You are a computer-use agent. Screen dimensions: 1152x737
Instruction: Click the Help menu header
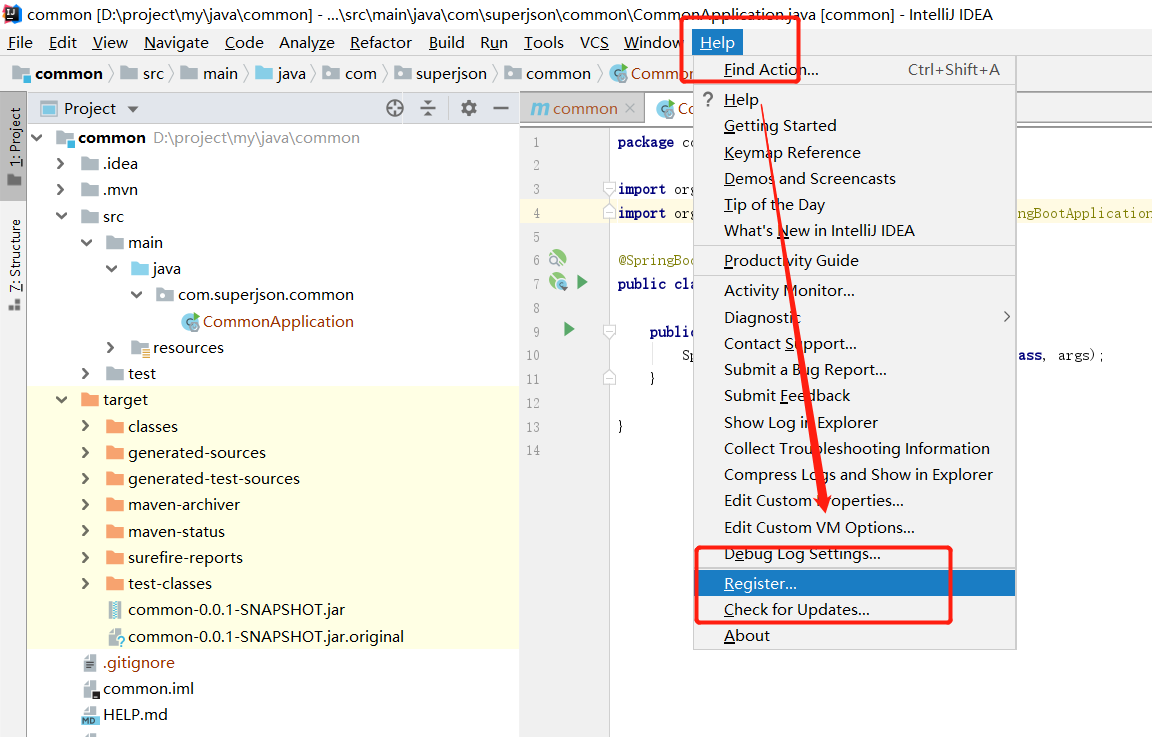[717, 43]
